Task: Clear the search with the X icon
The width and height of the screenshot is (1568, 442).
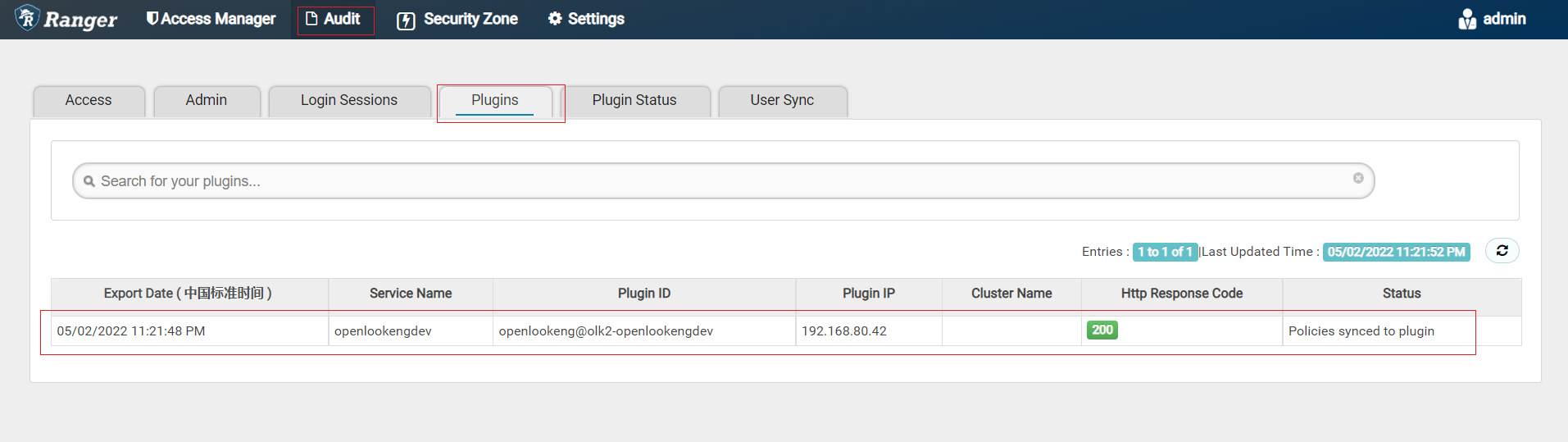Action: (1358, 178)
